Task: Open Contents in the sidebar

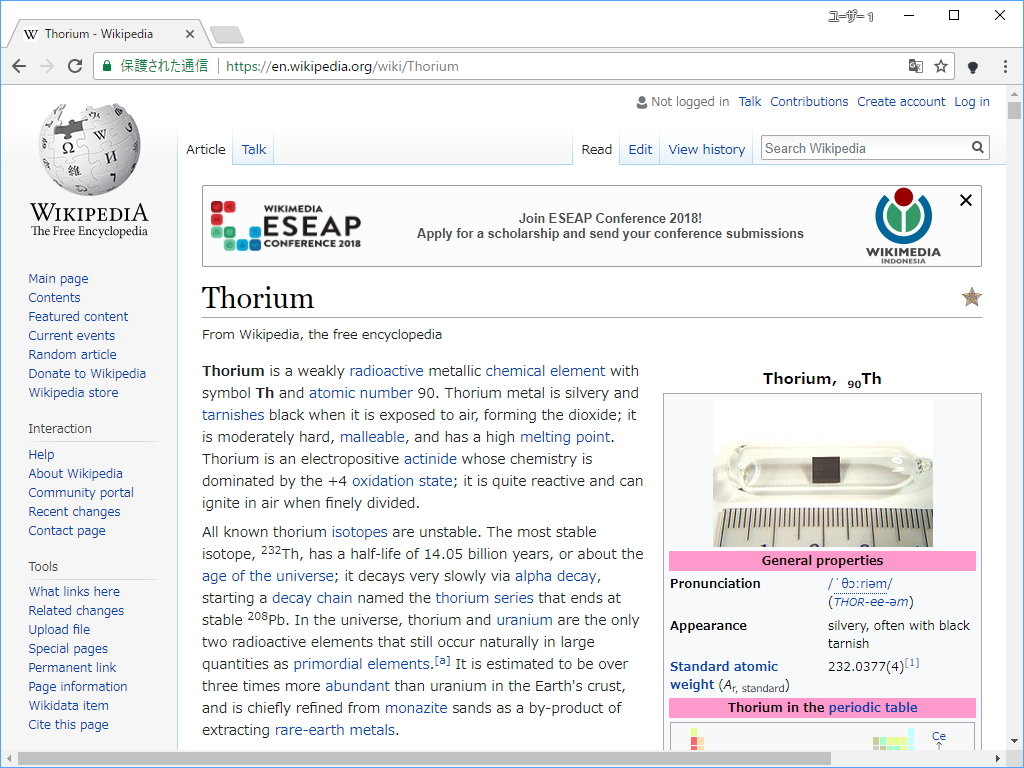Action: click(54, 298)
